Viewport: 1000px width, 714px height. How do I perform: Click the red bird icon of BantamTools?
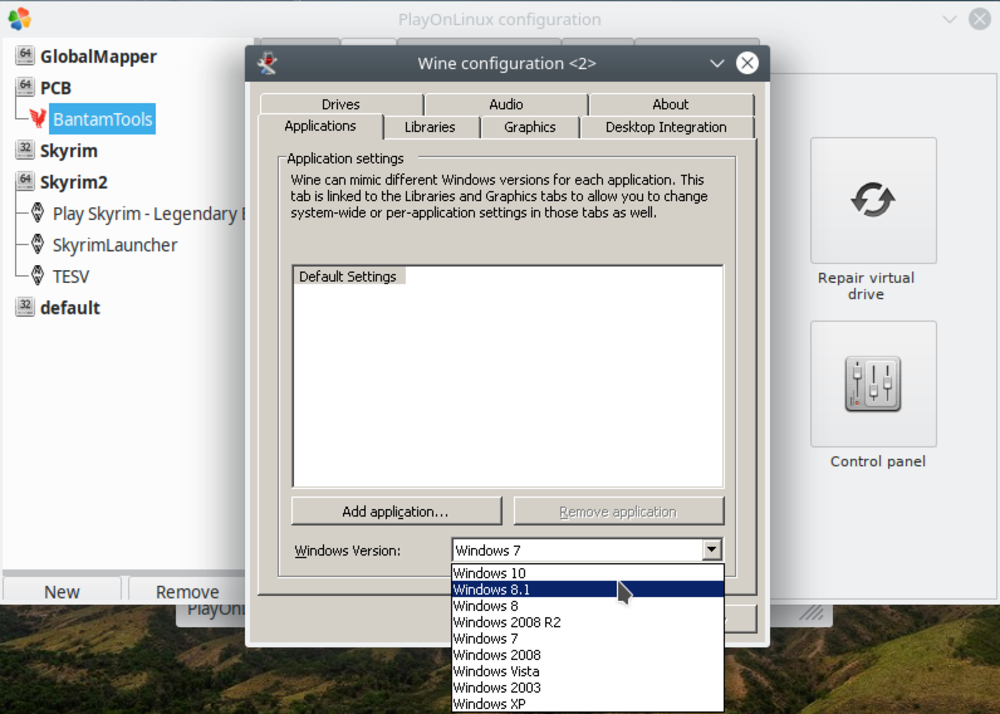38,119
